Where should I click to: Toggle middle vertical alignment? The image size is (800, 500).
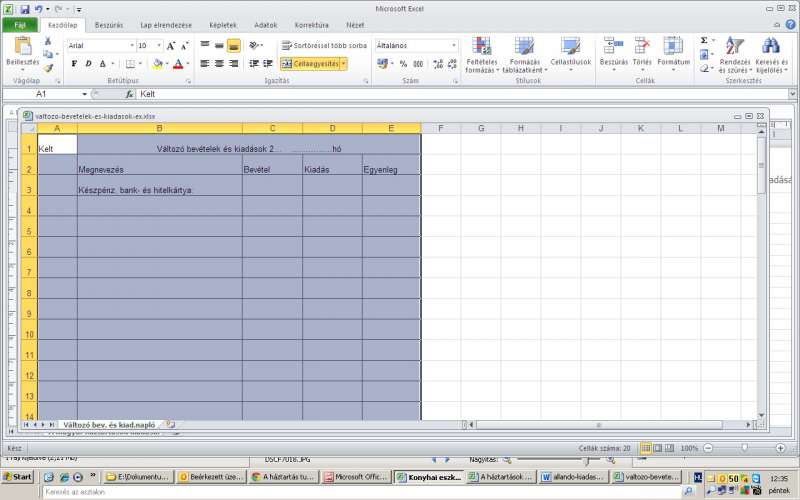click(x=219, y=45)
